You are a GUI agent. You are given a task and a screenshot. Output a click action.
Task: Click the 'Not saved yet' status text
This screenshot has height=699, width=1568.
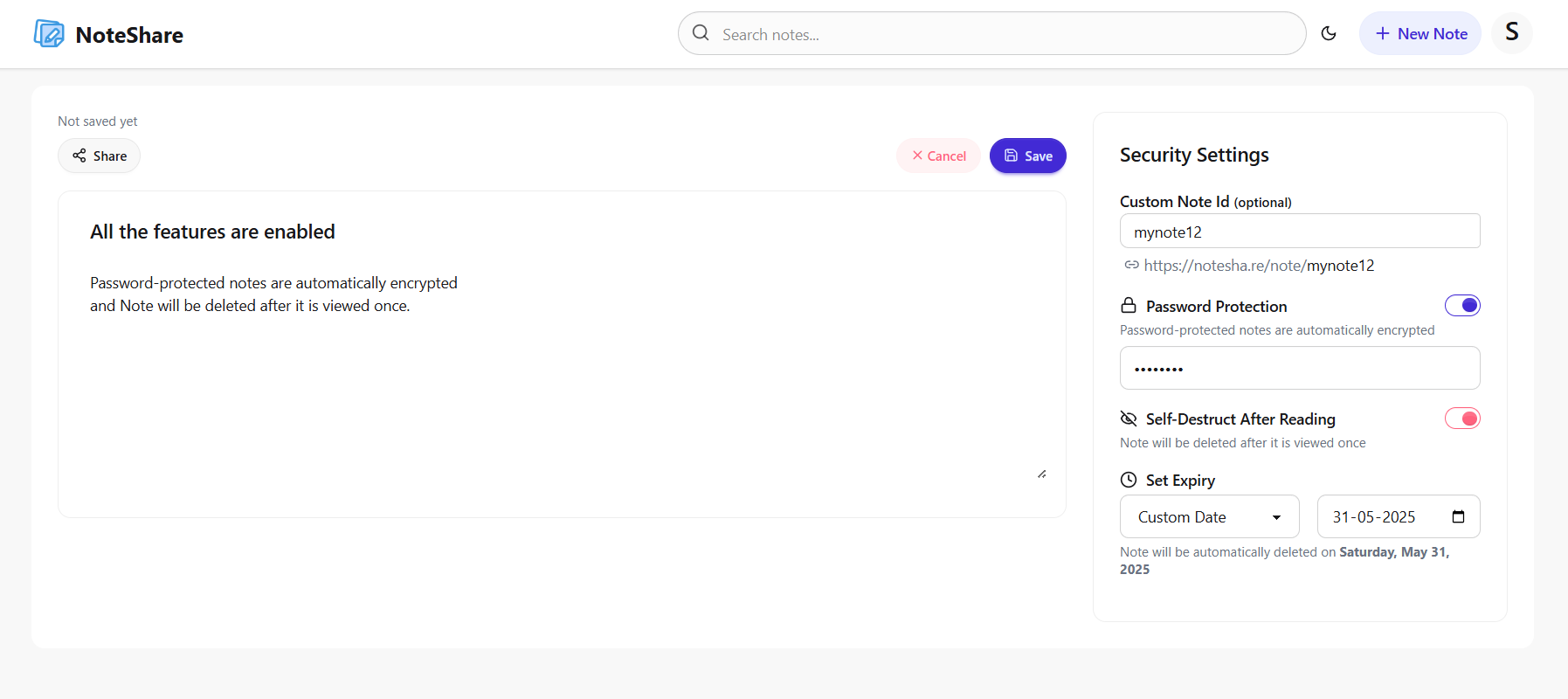point(97,121)
